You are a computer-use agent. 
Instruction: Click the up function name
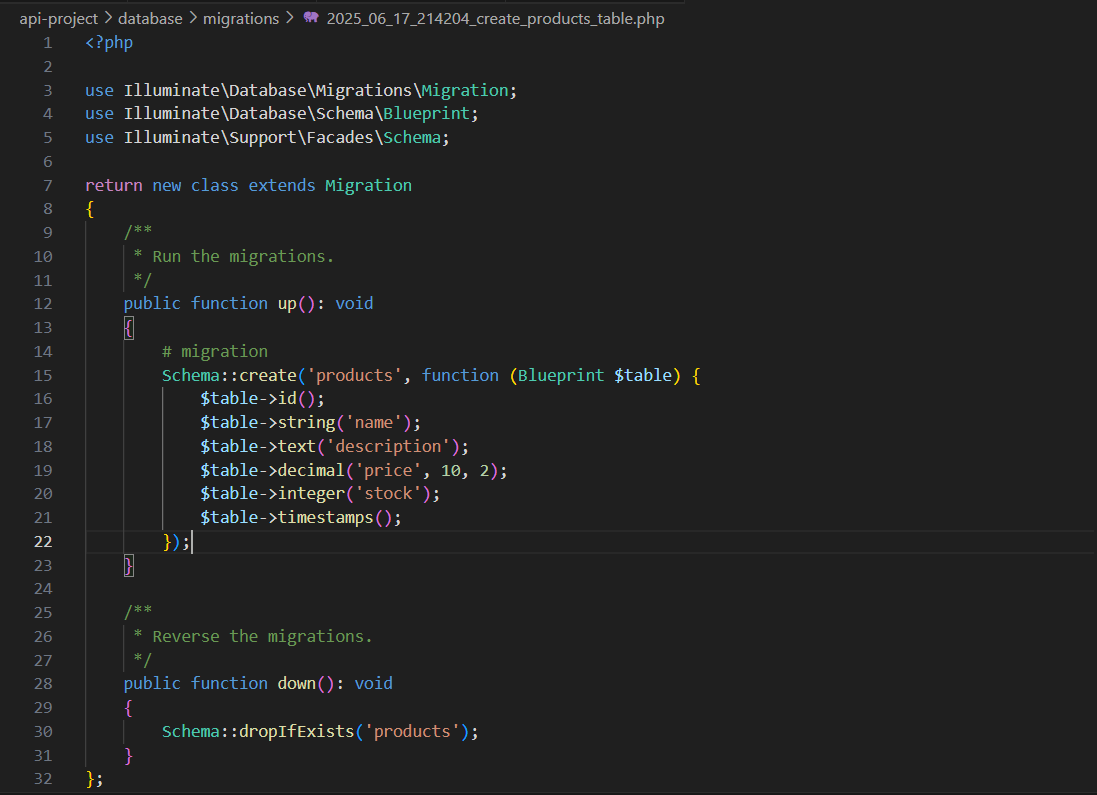click(x=287, y=303)
